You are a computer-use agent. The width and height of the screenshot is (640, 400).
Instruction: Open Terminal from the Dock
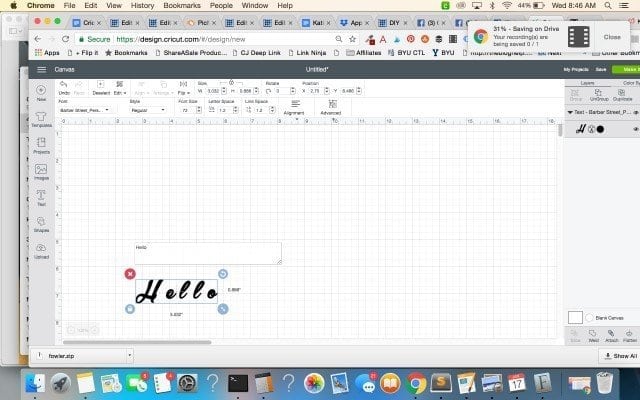pos(238,383)
